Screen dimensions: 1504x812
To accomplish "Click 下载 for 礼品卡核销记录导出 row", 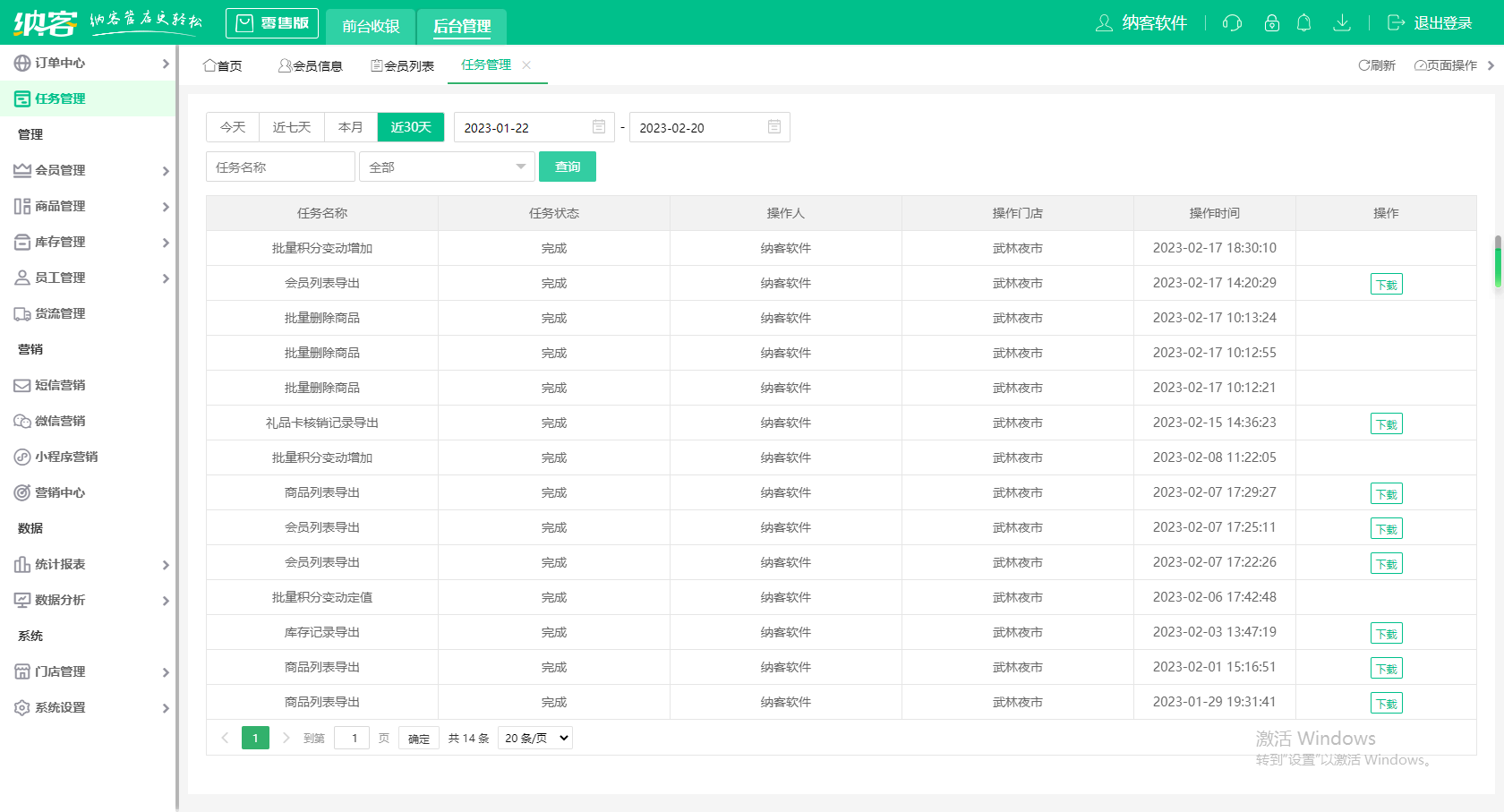I will click(1386, 423).
